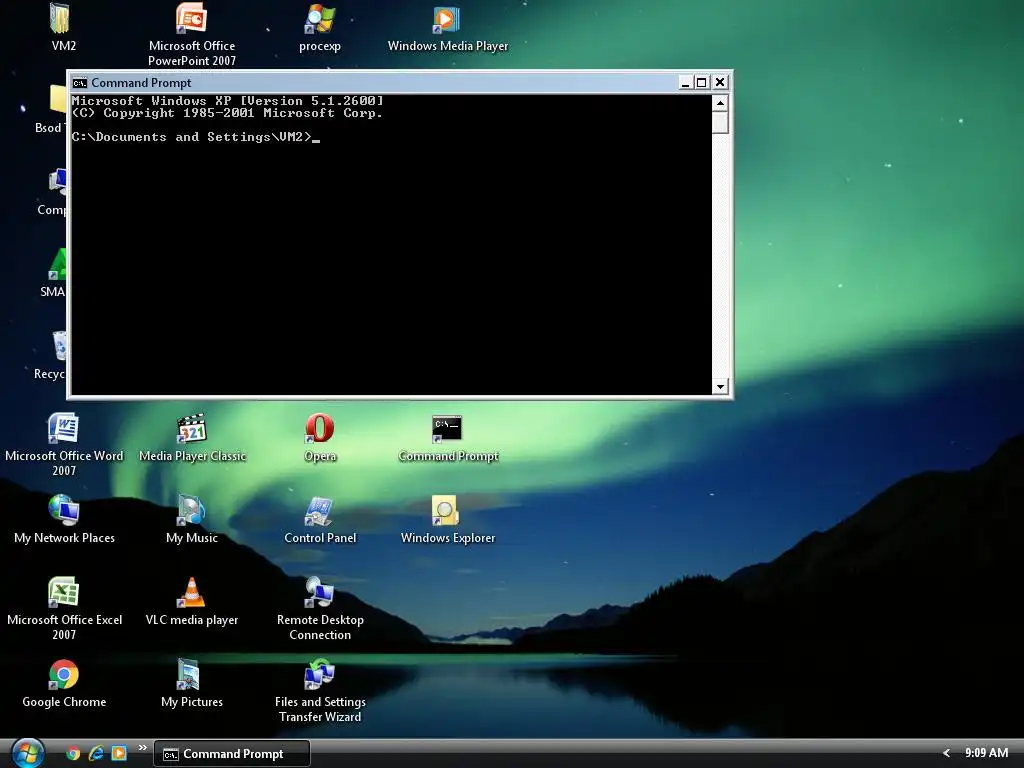Launch Media Player Classic desktop icon
Viewport: 1024px width, 768px height.
pos(191,428)
